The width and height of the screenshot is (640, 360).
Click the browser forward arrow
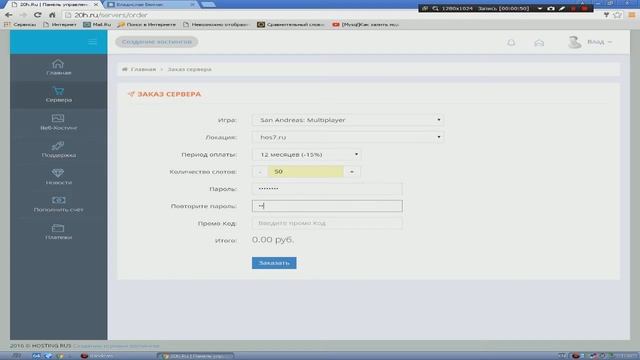[23, 15]
